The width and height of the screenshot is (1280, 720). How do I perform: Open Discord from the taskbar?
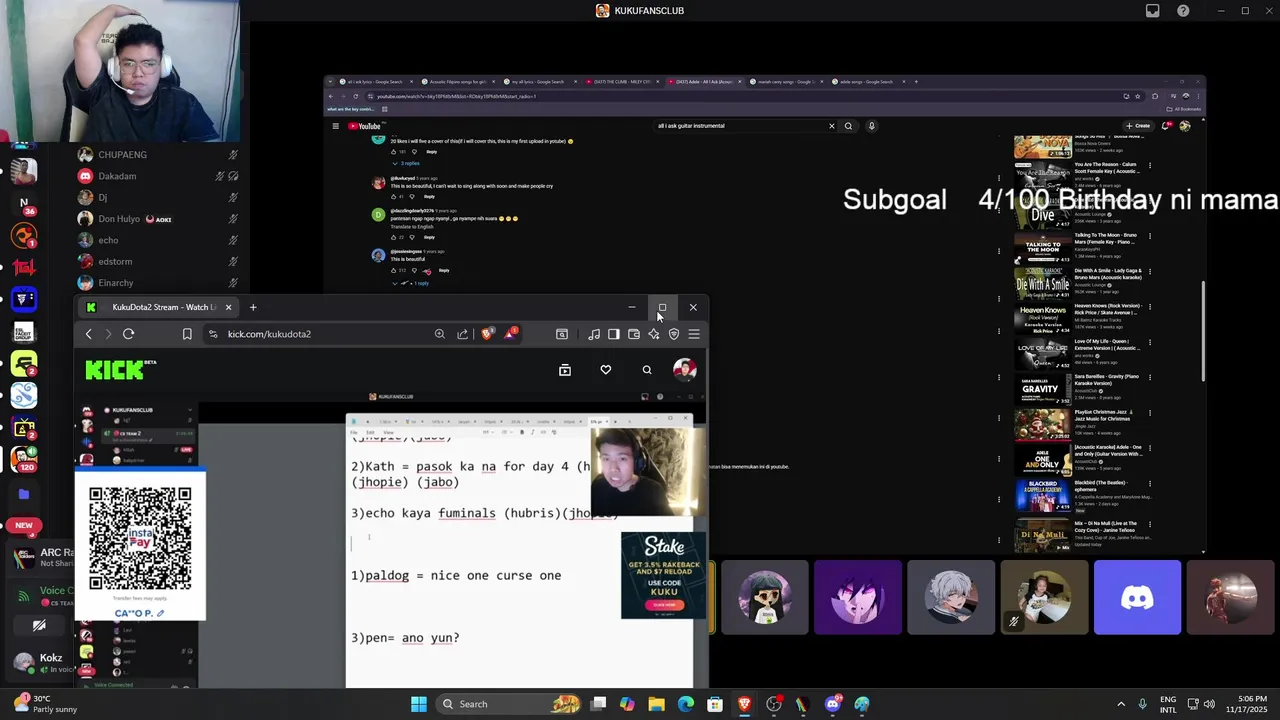click(832, 704)
